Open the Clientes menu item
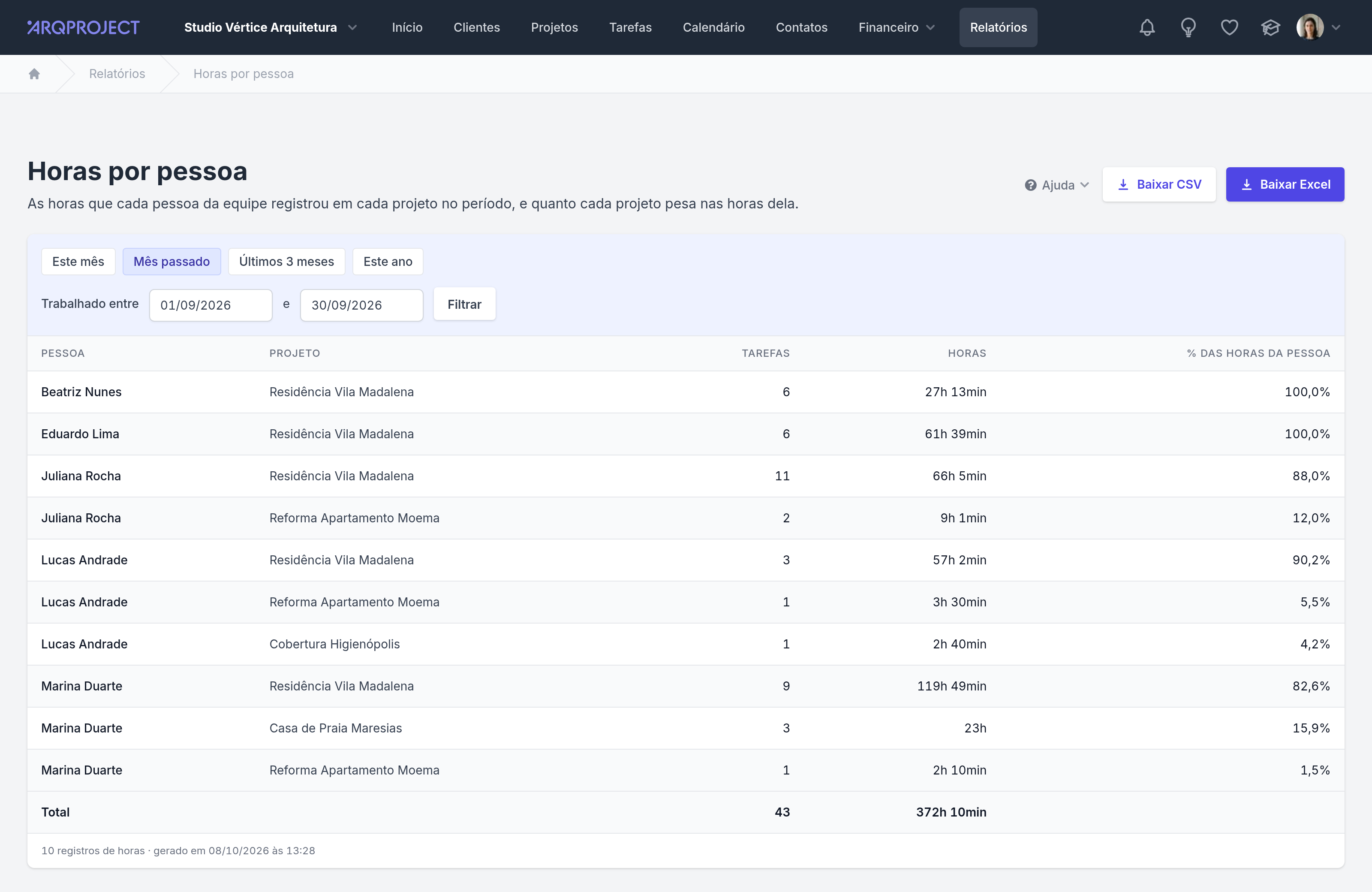Image resolution: width=1372 pixels, height=892 pixels. point(477,27)
